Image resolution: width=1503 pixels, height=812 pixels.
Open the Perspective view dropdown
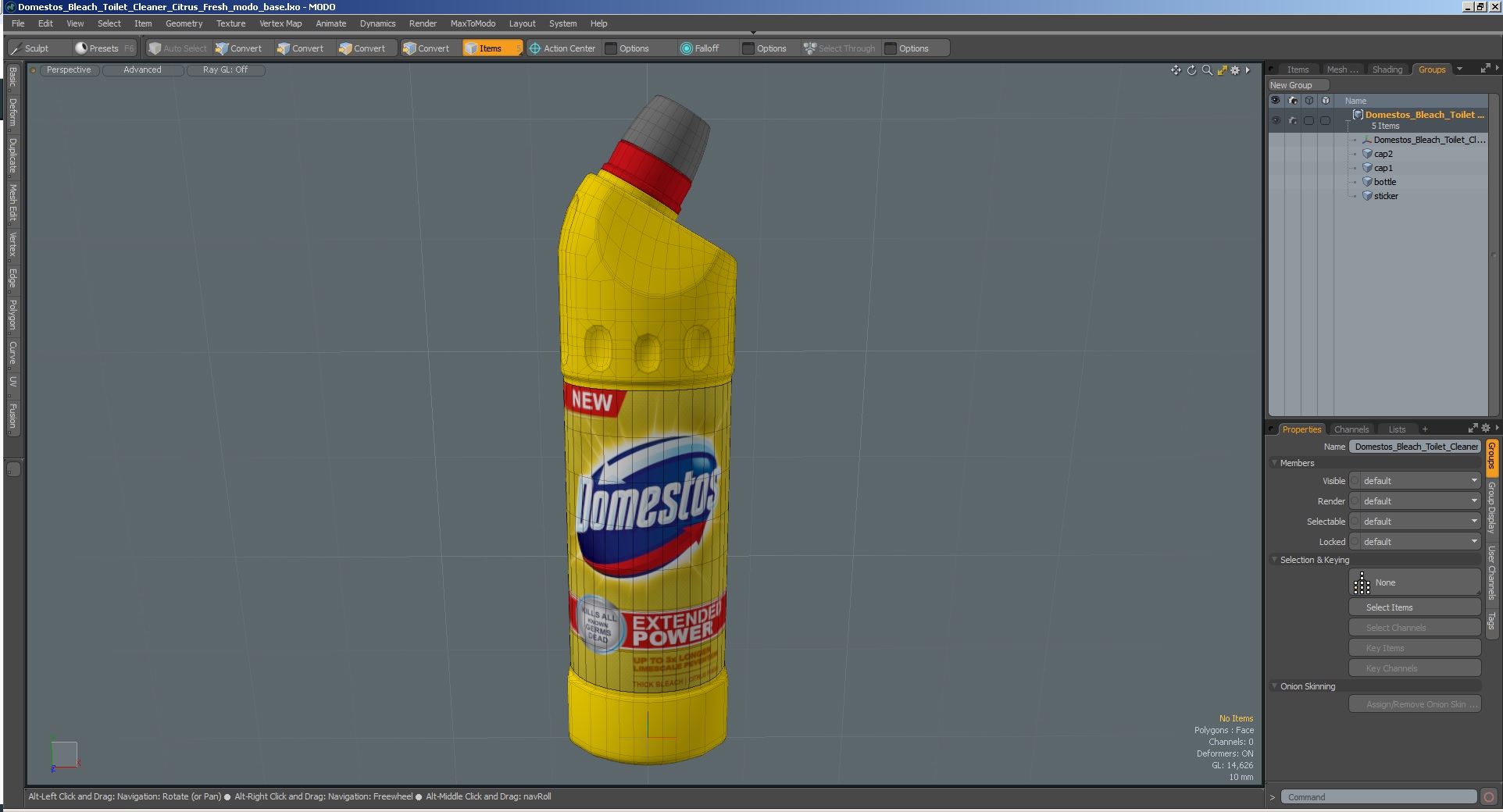pyautogui.click(x=69, y=70)
